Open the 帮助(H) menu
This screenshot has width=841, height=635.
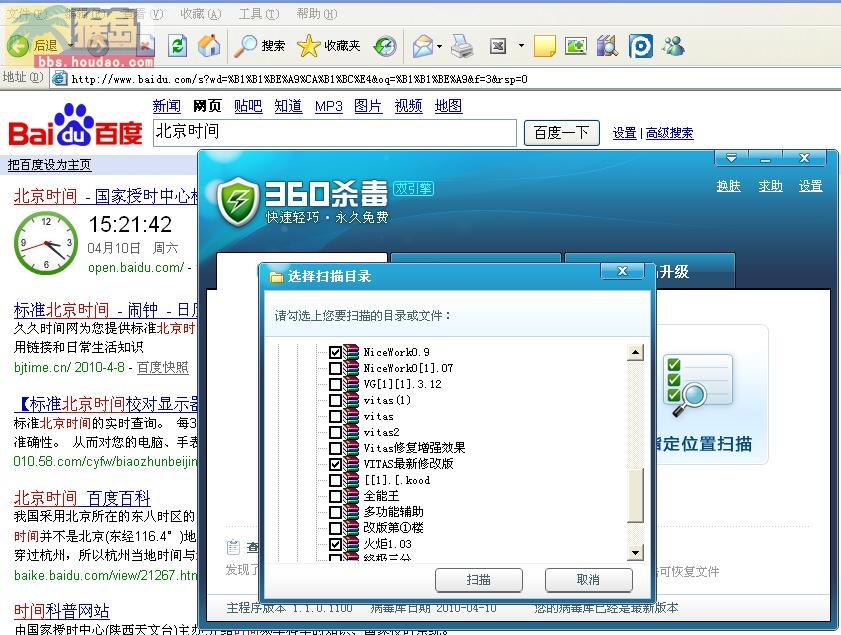(316, 14)
